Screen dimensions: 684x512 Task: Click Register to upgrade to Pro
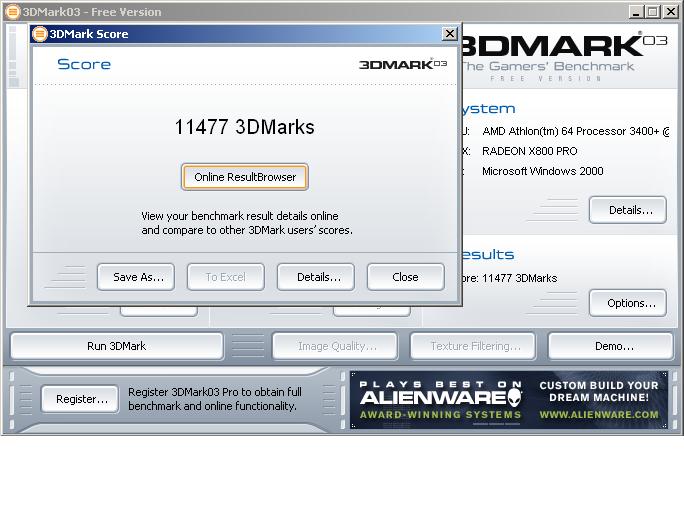click(x=80, y=399)
